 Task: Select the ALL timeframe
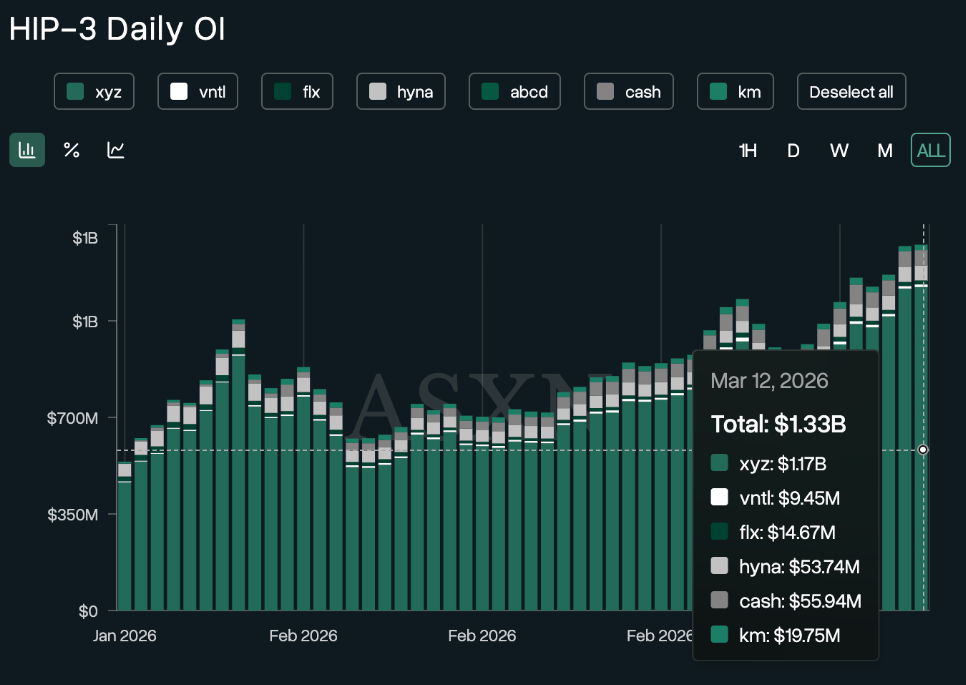[x=930, y=151]
